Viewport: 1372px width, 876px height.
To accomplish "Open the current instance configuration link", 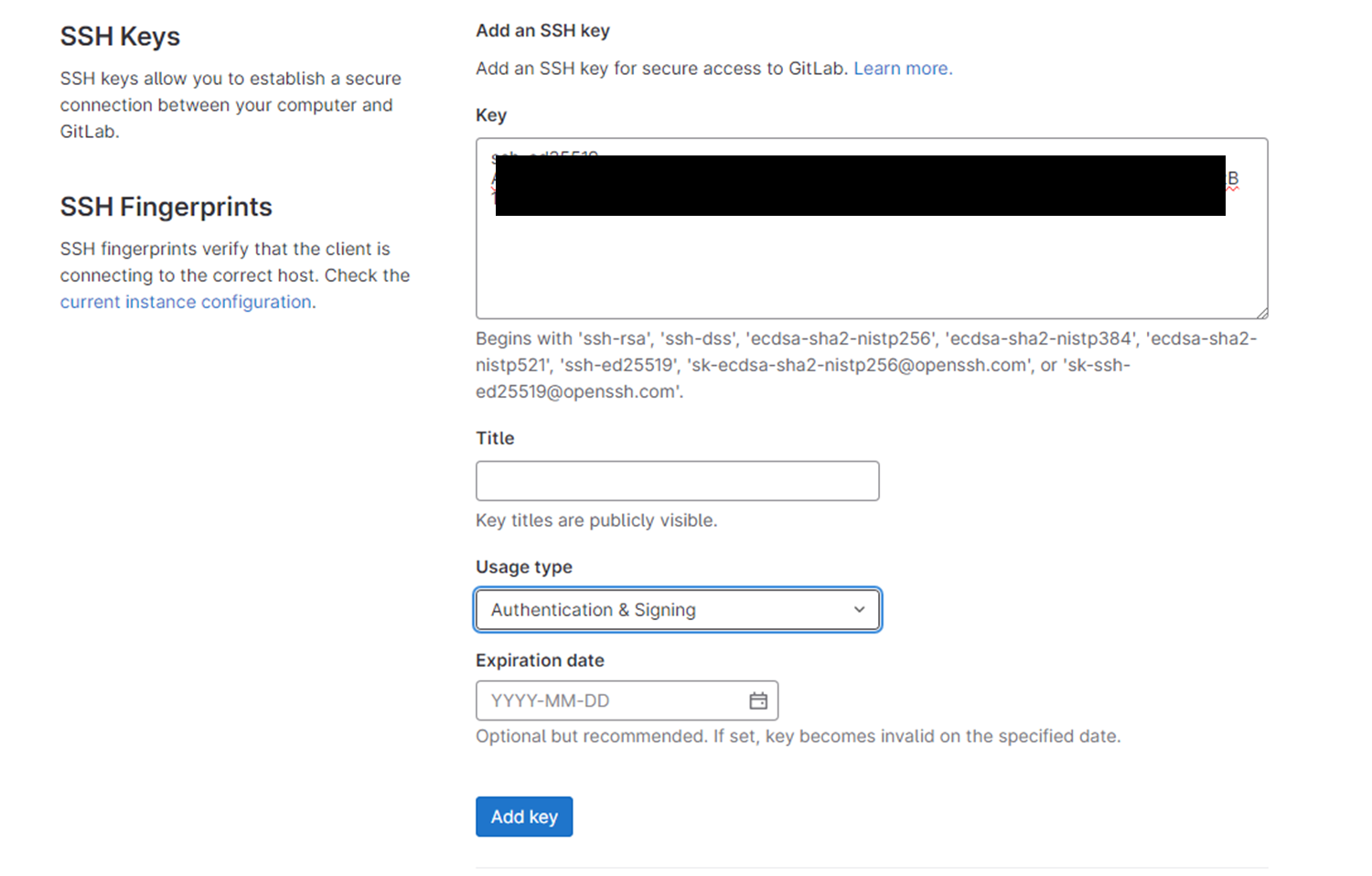I will [x=186, y=302].
